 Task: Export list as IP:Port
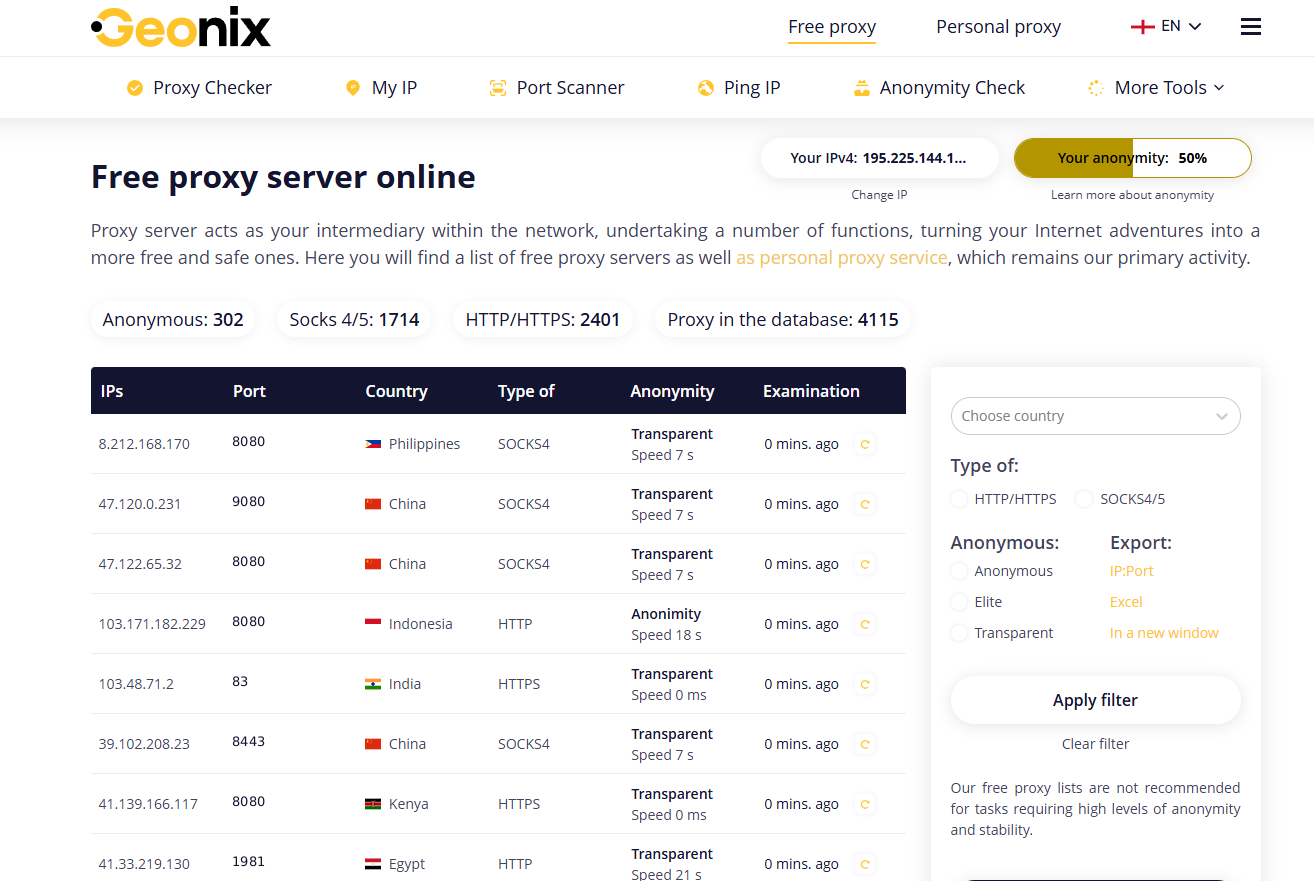(1132, 571)
